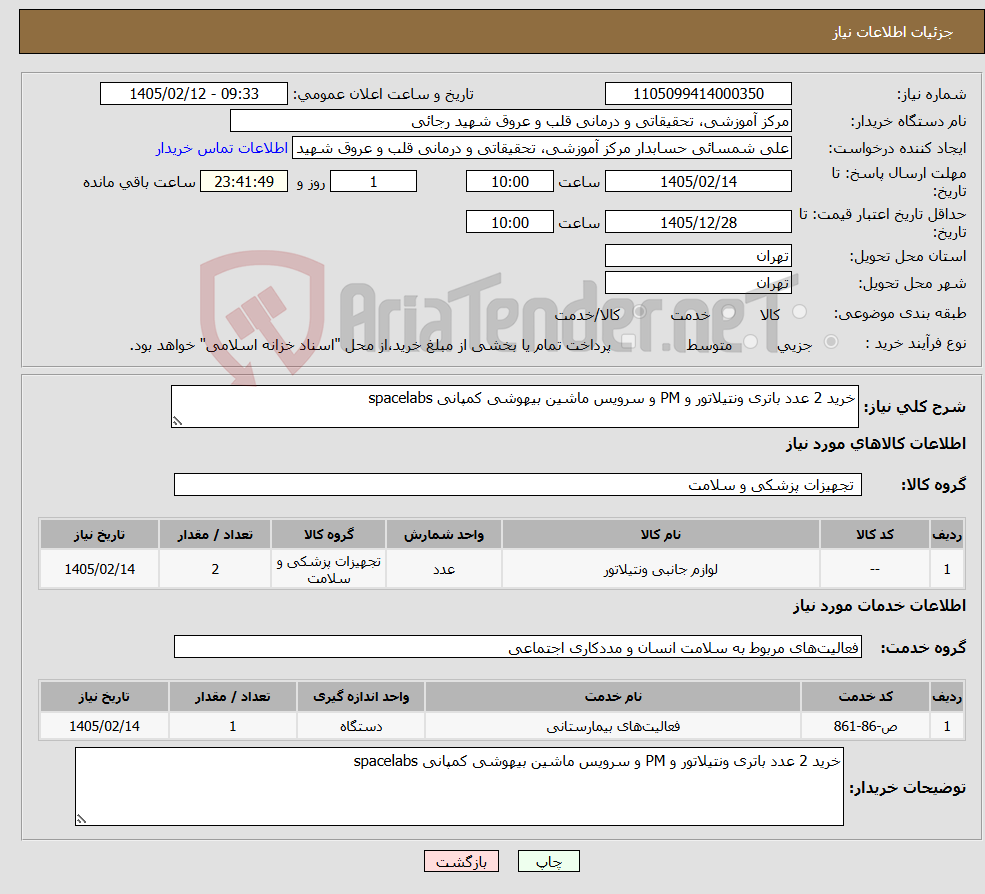
Task: Click the quantity cell showing 2
Action: (x=215, y=569)
